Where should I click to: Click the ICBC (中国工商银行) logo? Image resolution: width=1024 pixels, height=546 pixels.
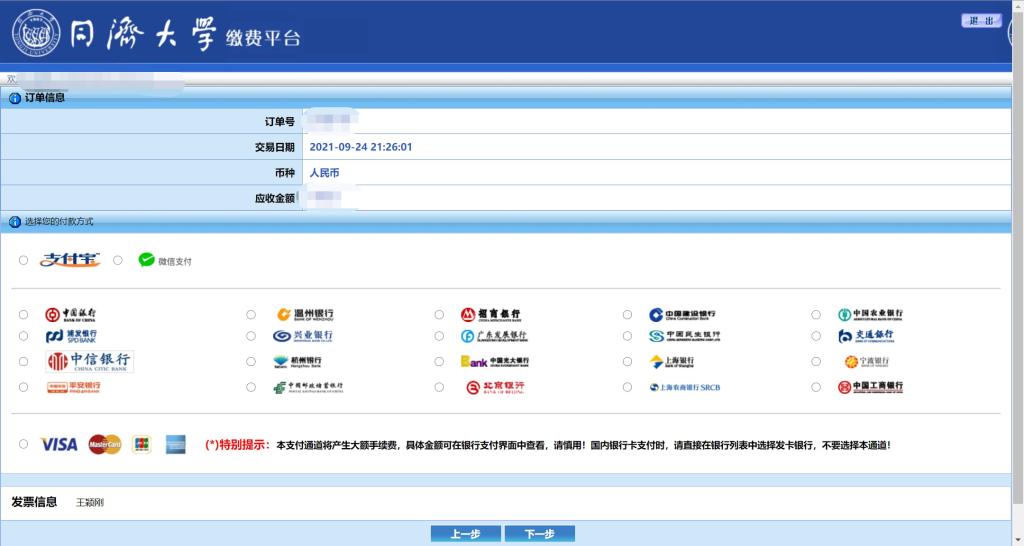pos(870,386)
